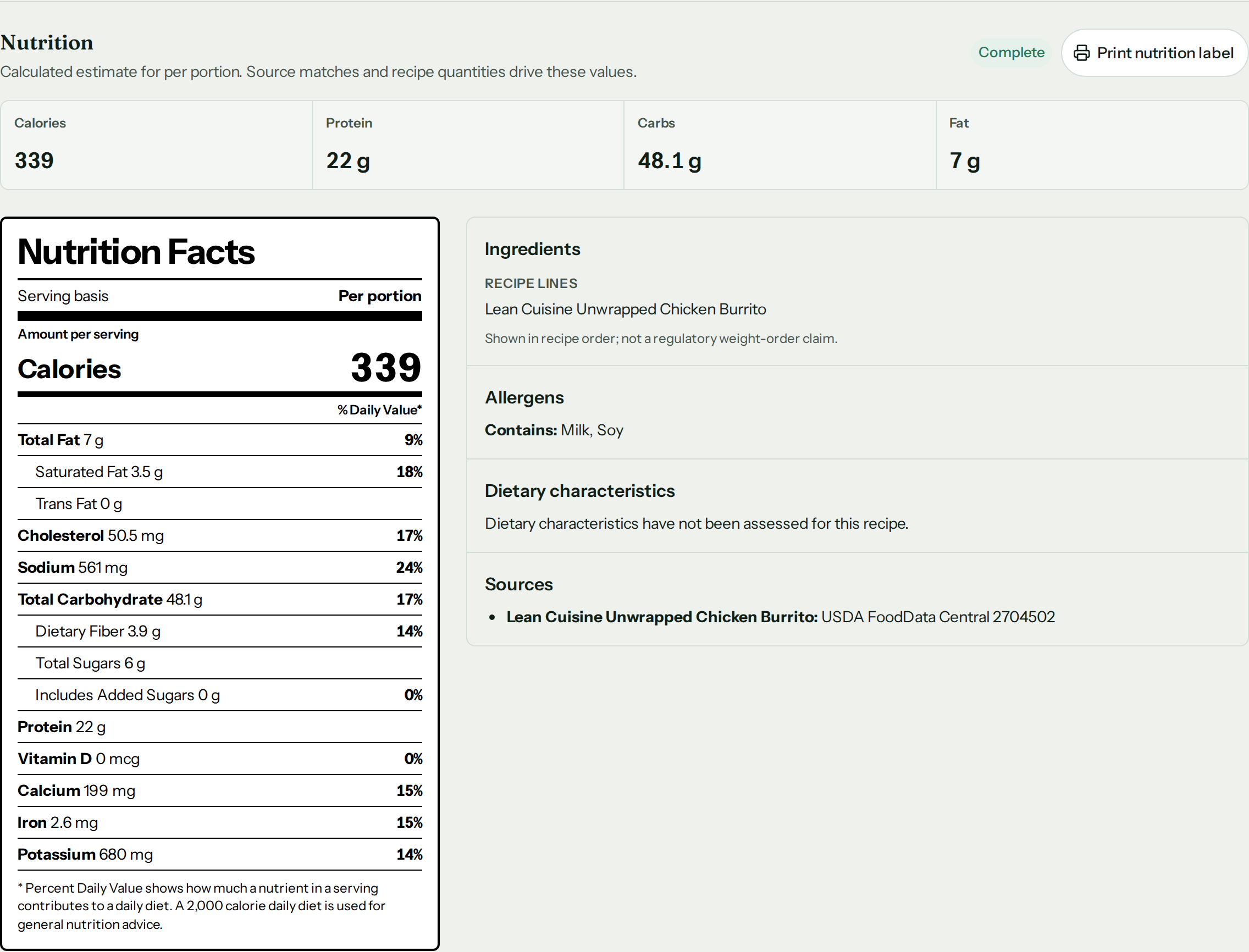Click the Carbs 48.1 g summary value
Screen dimensions: 1249x952
click(669, 160)
